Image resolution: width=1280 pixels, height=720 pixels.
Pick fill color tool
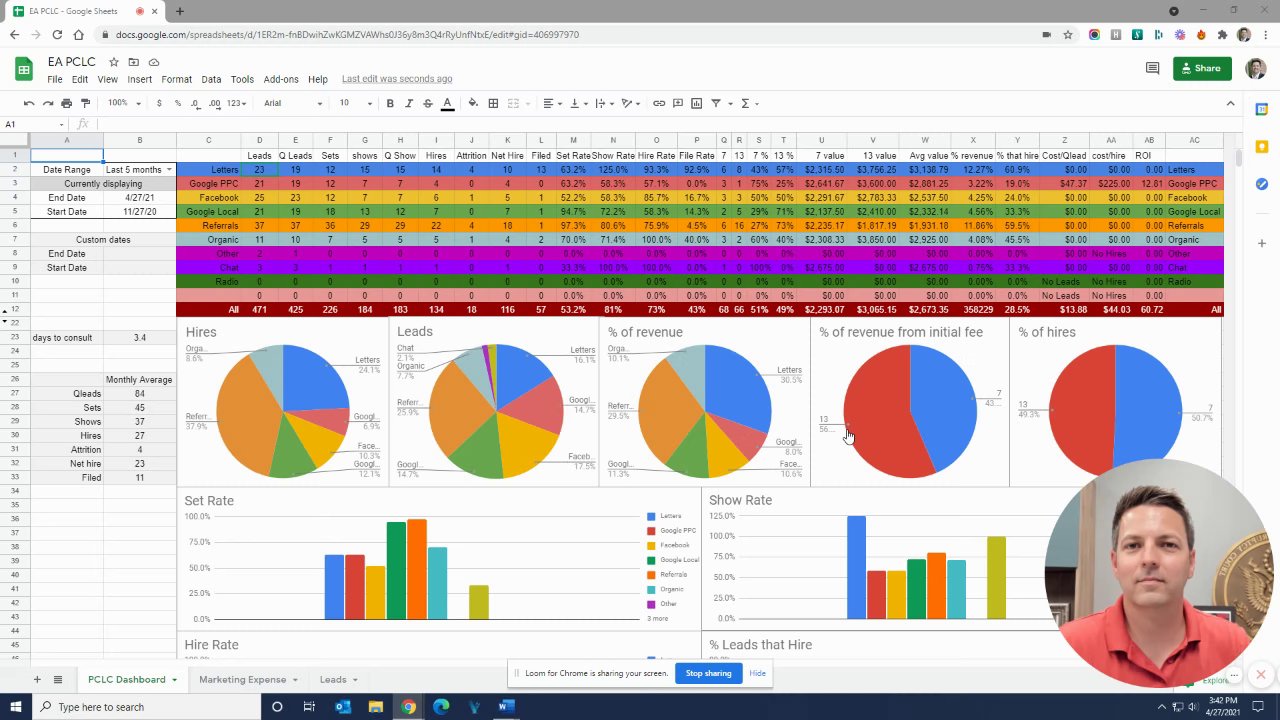click(x=473, y=103)
